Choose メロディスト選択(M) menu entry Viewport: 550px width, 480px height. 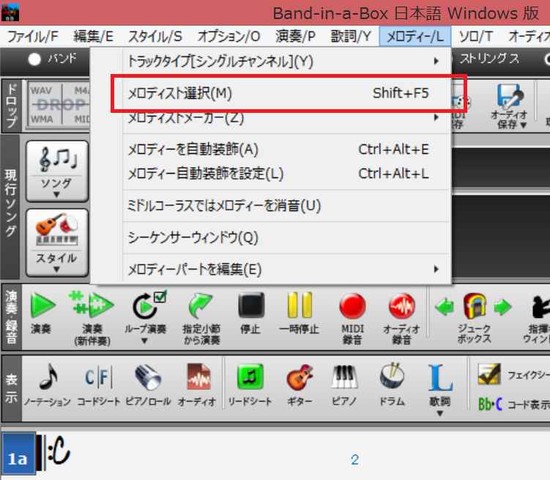(x=287, y=93)
